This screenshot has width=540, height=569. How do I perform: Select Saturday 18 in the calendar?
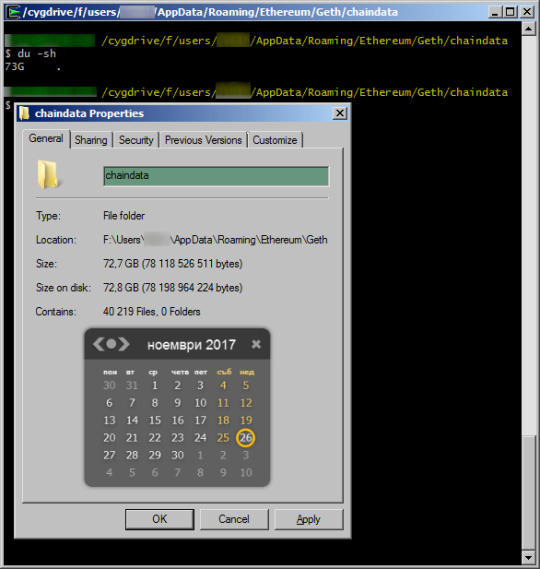pos(223,420)
